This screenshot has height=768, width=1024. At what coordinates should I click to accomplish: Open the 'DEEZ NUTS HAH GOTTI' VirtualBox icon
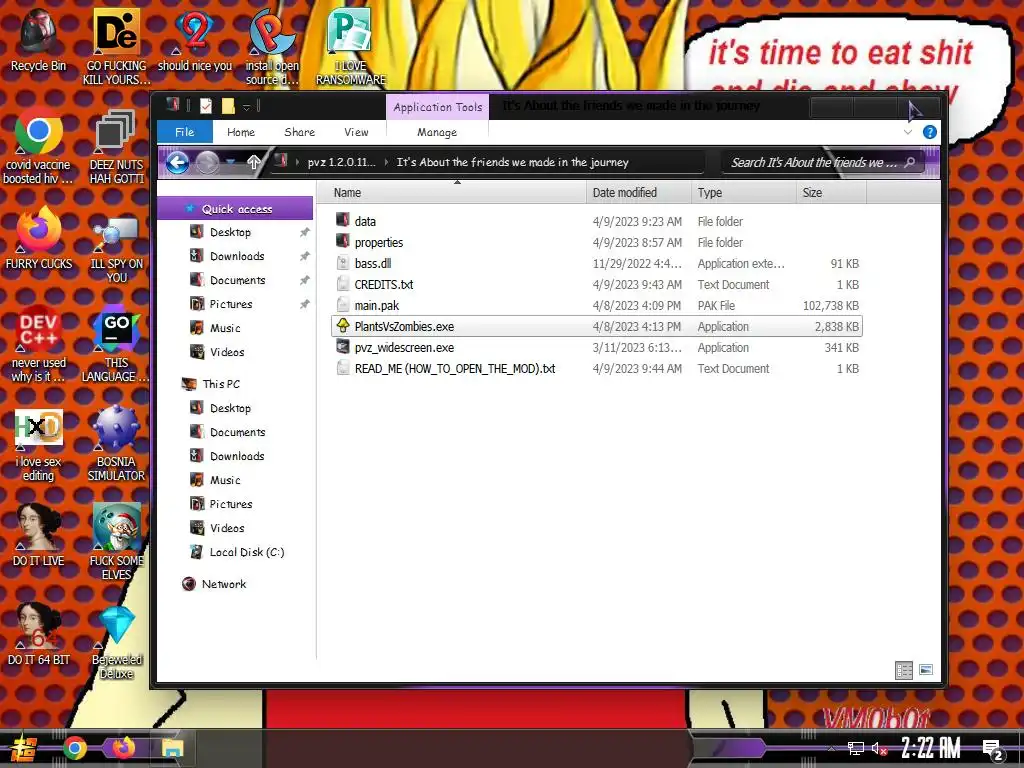pos(116,147)
